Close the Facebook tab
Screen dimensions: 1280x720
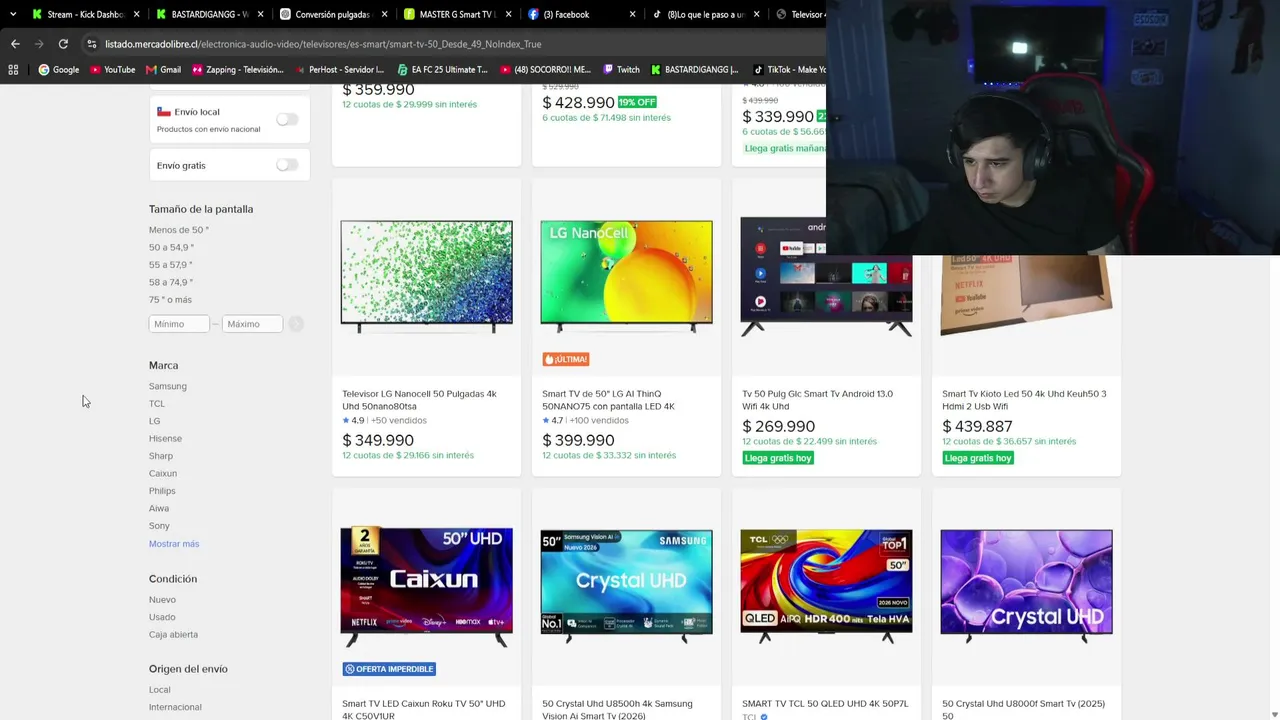tap(632, 14)
